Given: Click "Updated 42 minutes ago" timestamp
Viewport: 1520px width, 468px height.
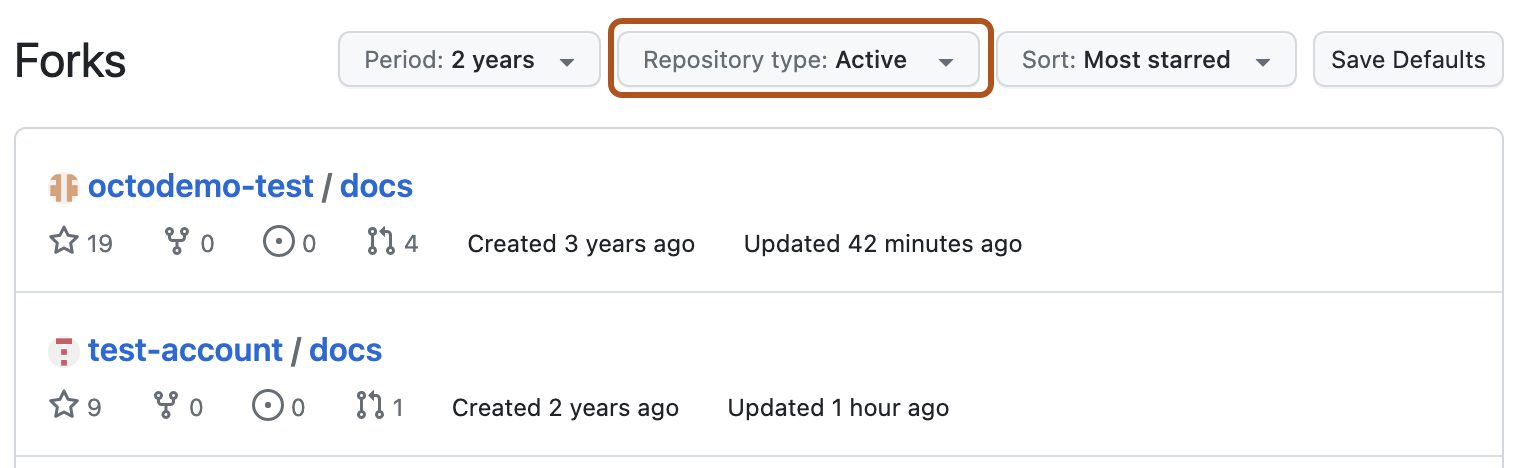Looking at the screenshot, I should click(x=882, y=244).
